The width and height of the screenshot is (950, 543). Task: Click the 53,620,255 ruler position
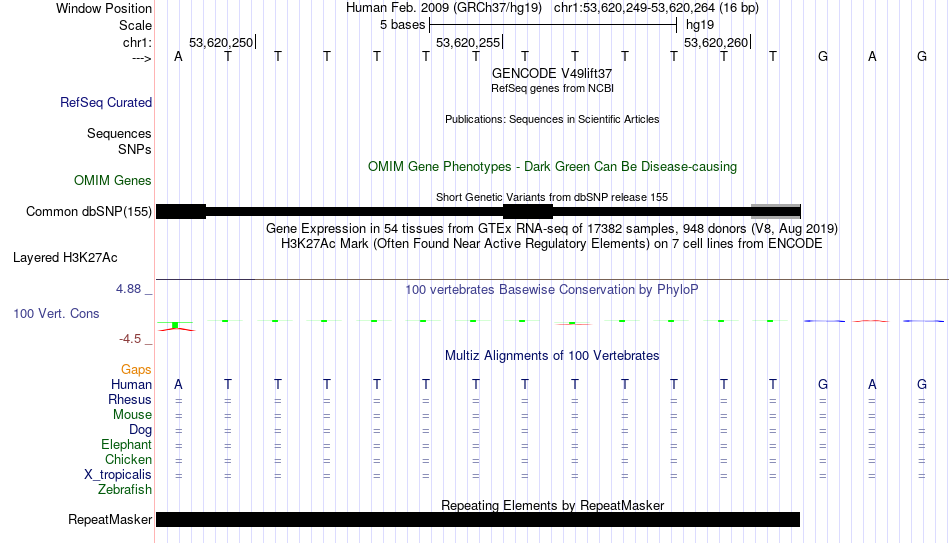point(468,42)
